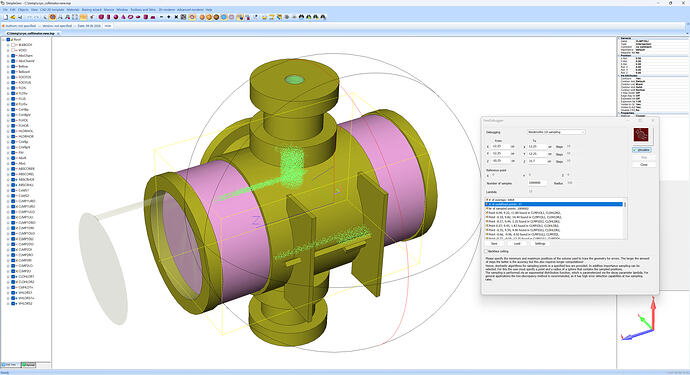Click the new document toolbar icon
This screenshot has height=375, width=690.
[x=6, y=17]
